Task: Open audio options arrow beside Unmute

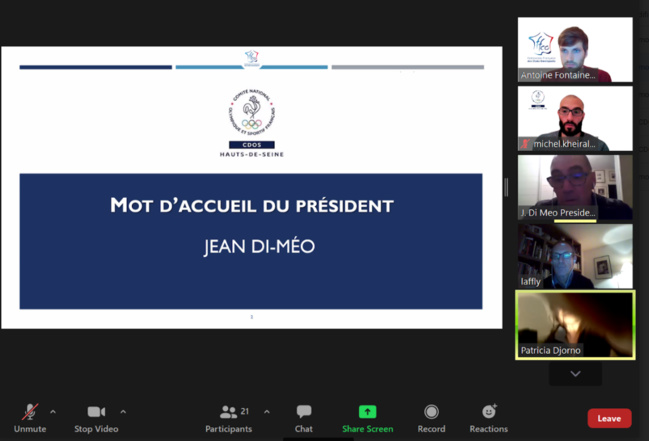Action: tap(53, 412)
